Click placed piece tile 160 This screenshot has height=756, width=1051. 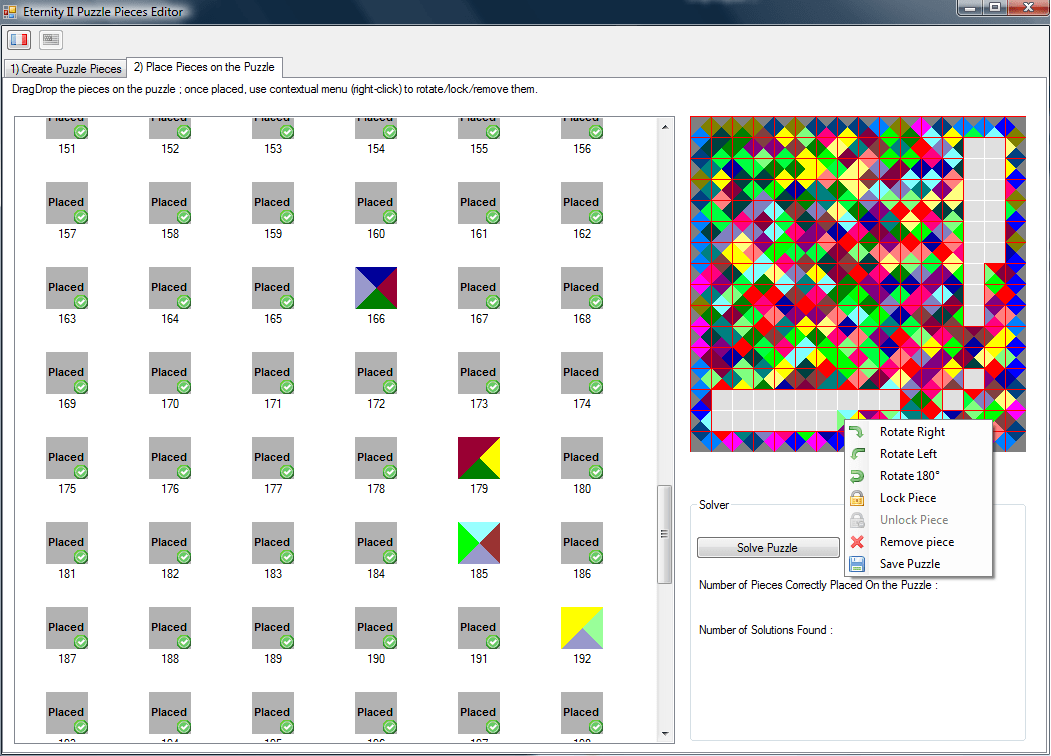(x=376, y=203)
